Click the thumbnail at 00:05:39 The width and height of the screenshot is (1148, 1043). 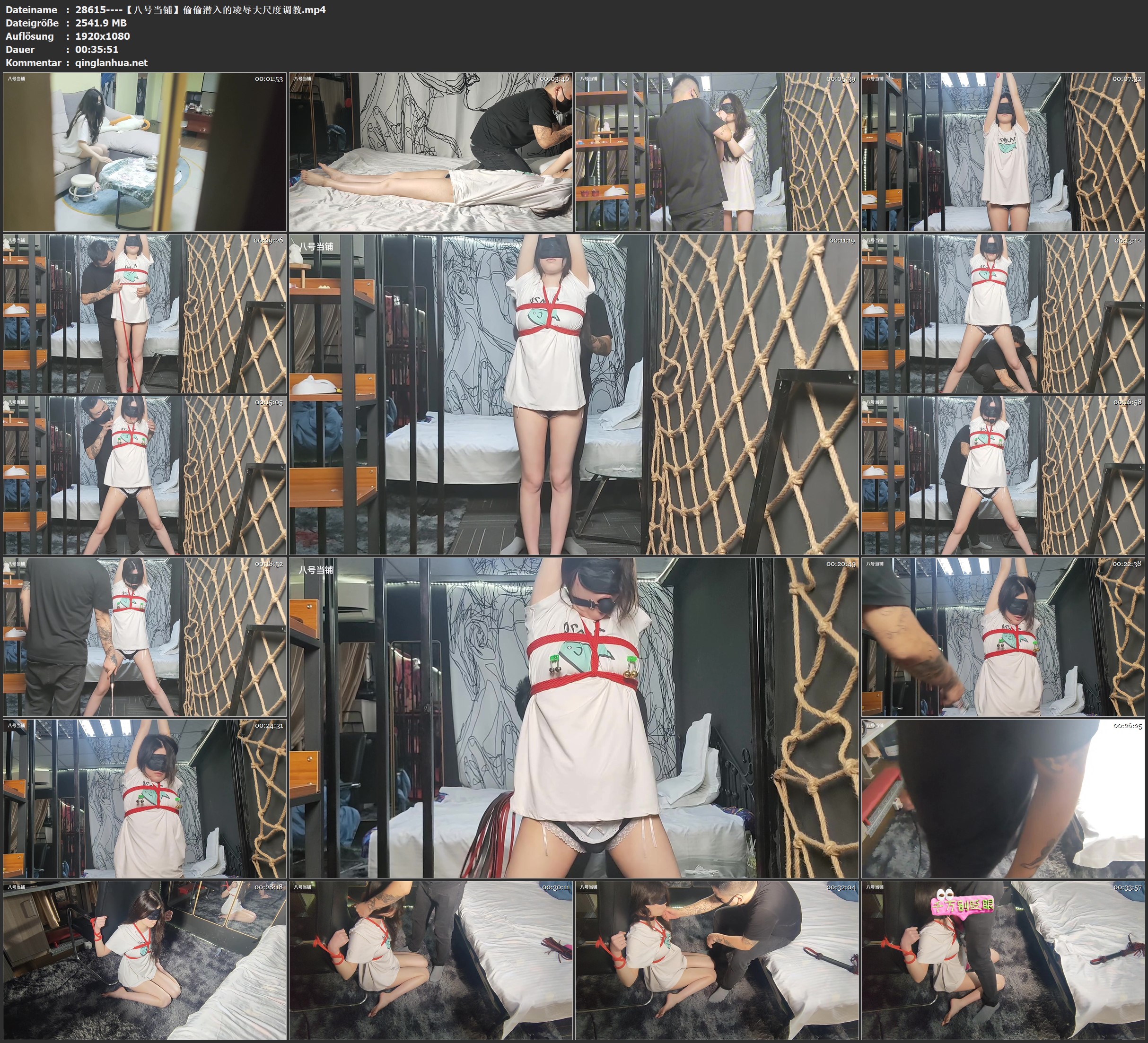pyautogui.click(x=717, y=151)
